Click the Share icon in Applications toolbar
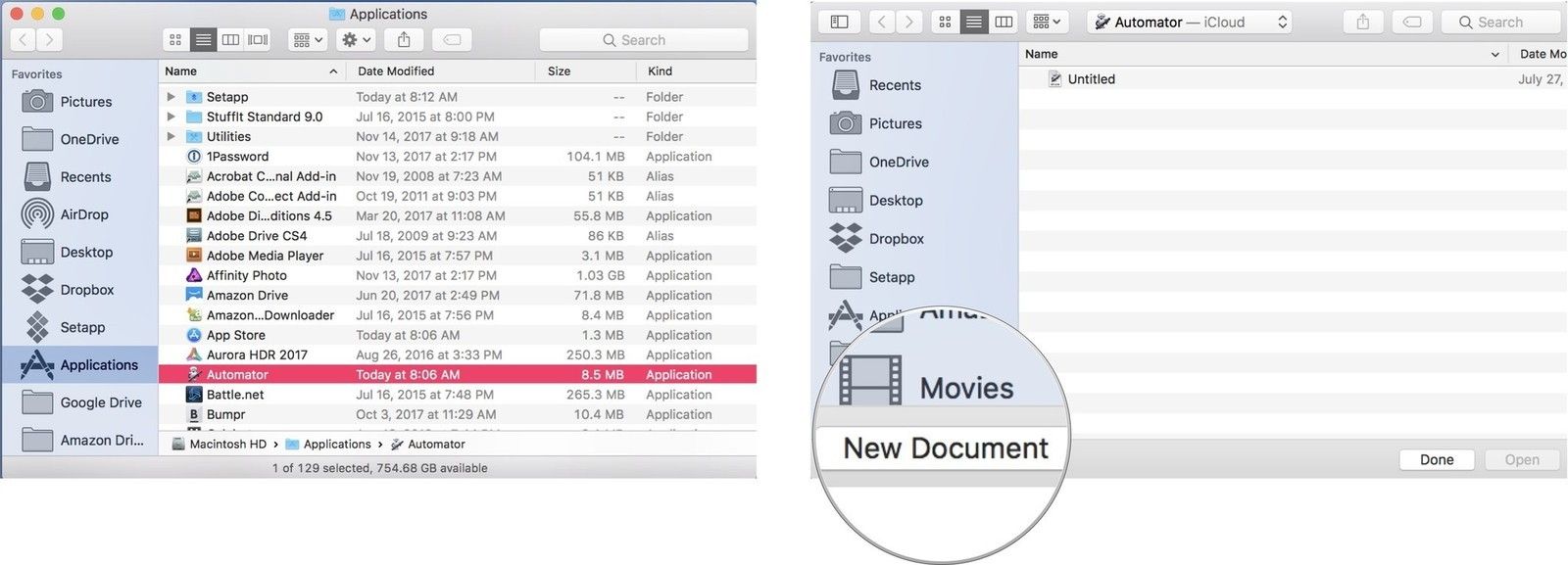The height and width of the screenshot is (565, 1568). 404,40
